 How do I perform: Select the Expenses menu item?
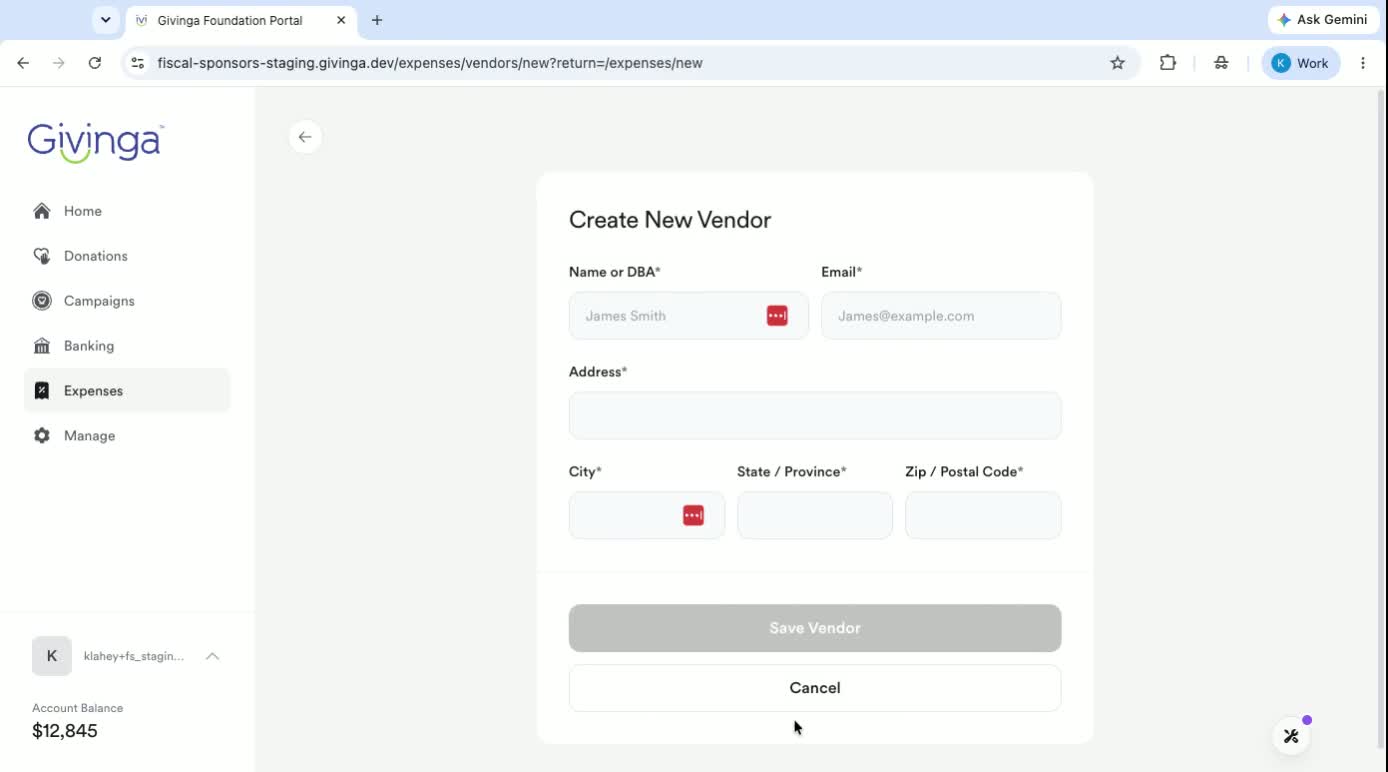[x=127, y=391]
